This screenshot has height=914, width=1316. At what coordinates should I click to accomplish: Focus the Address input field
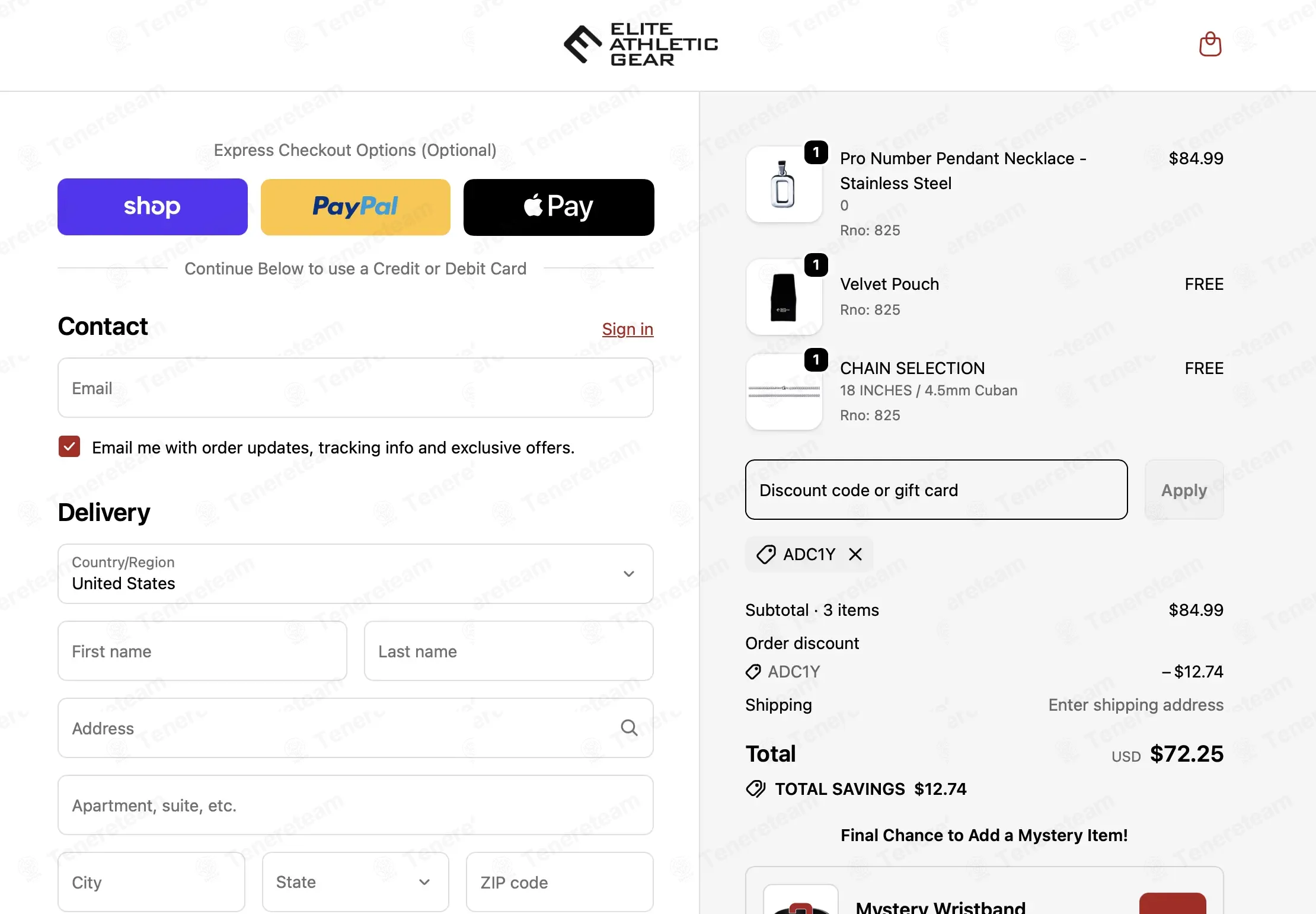point(356,728)
